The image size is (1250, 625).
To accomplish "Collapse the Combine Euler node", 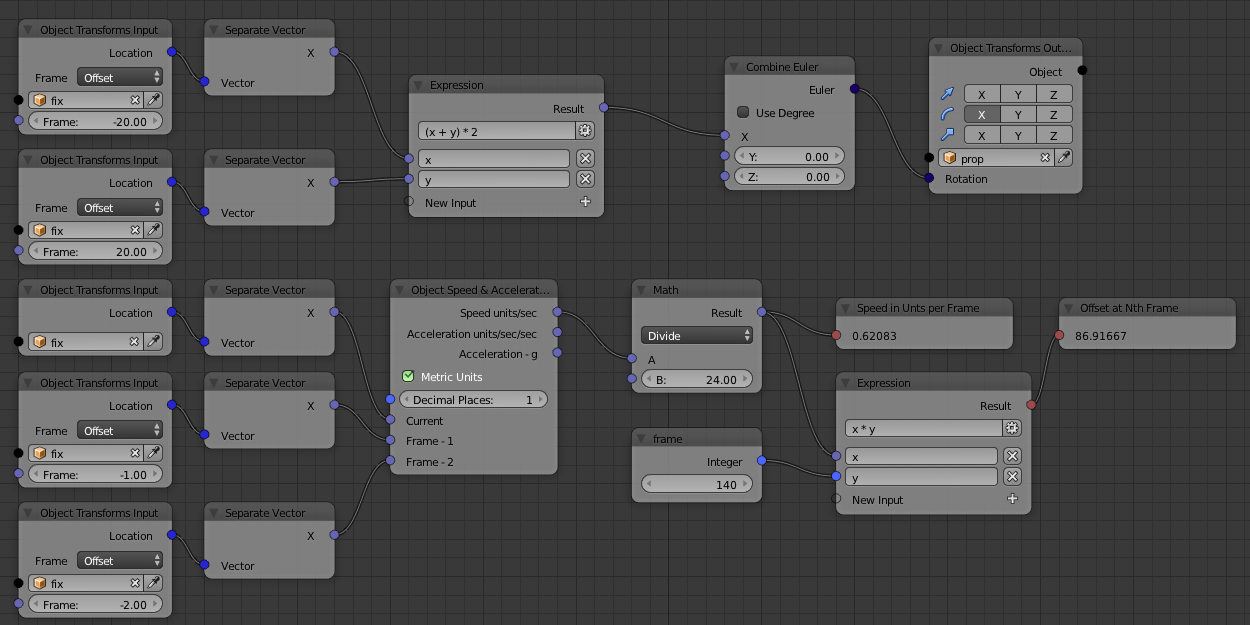I will (735, 67).
